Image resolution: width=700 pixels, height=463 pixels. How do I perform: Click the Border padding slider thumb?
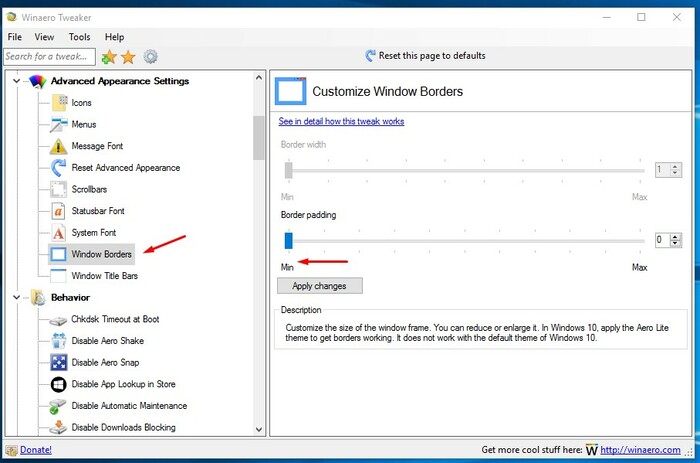point(288,241)
